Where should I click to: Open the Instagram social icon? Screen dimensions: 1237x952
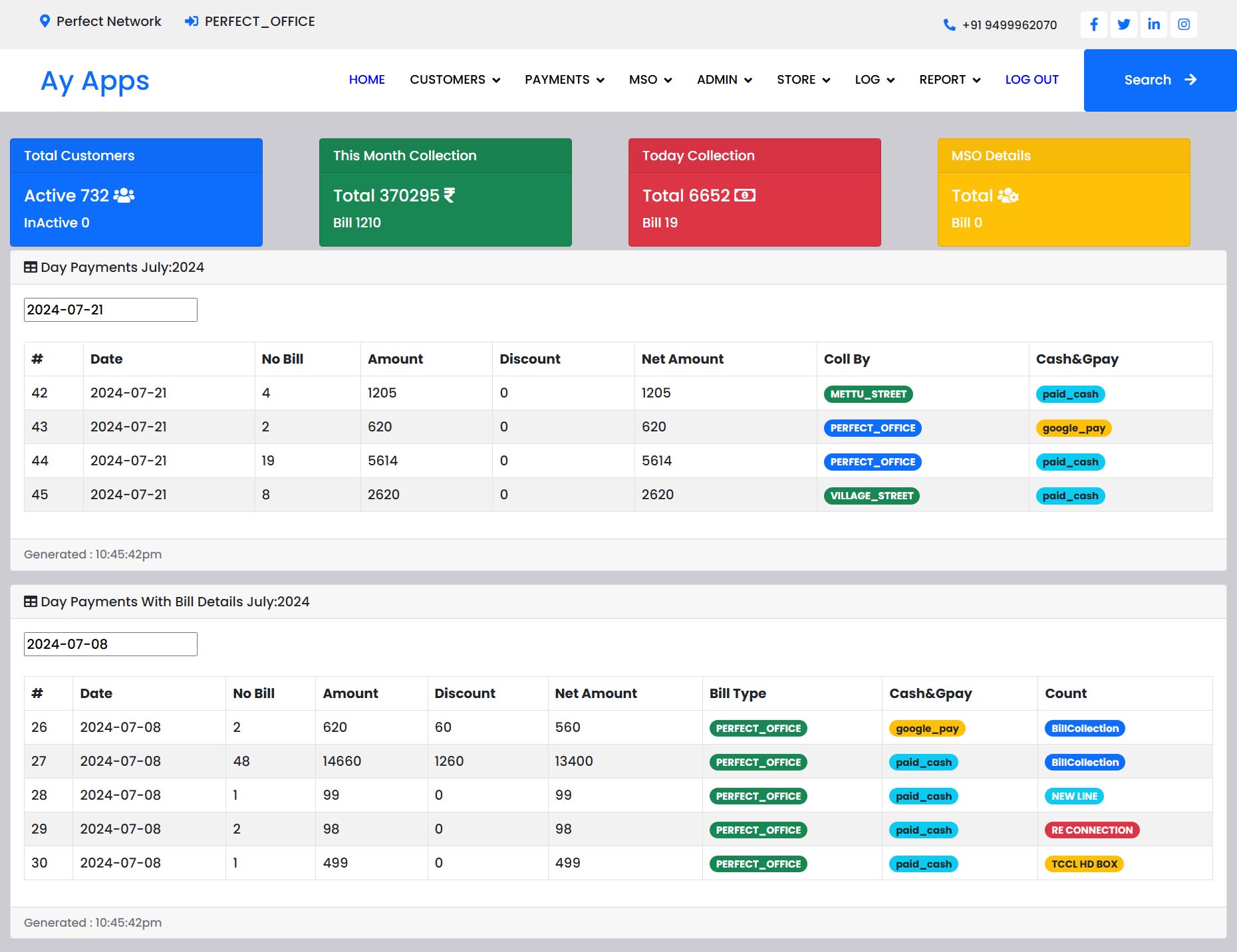1184,25
